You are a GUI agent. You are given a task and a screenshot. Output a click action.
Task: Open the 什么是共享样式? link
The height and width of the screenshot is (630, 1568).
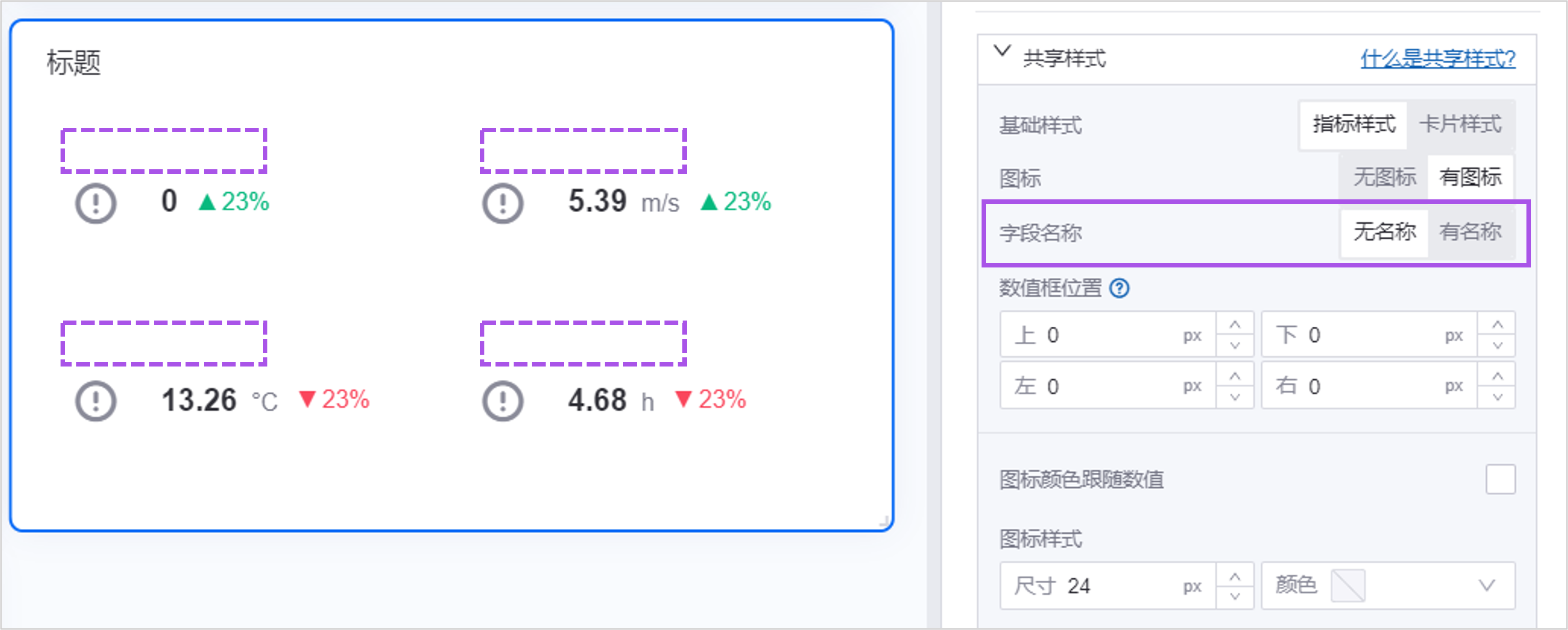point(1438,59)
